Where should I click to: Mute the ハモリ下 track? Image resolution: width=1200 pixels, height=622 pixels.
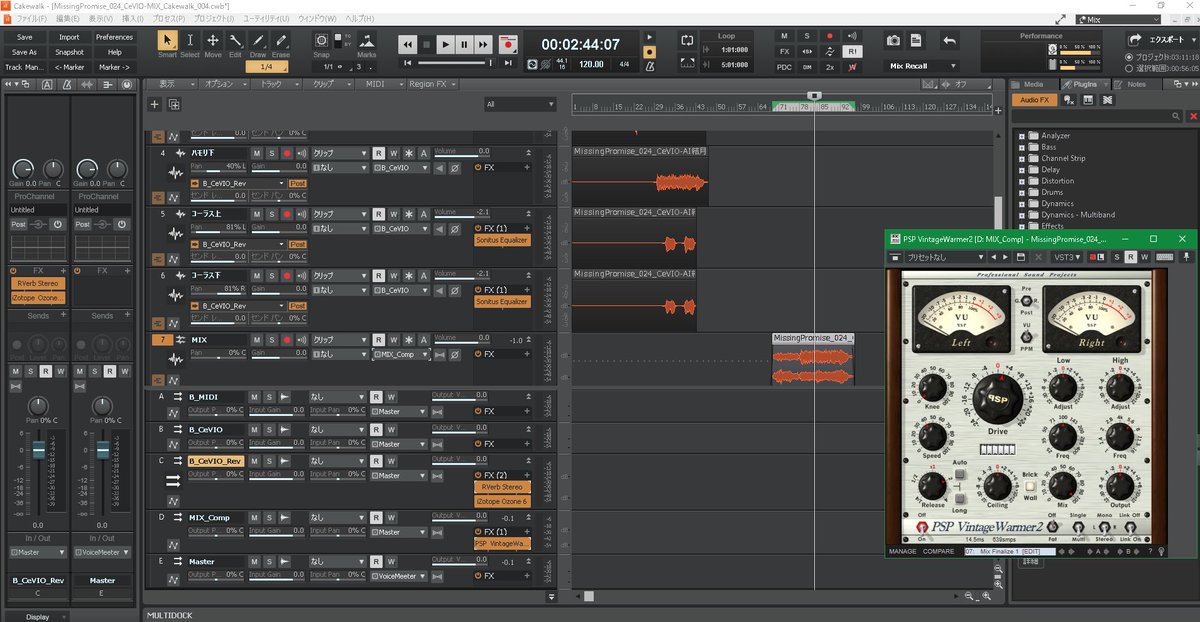(x=256, y=153)
